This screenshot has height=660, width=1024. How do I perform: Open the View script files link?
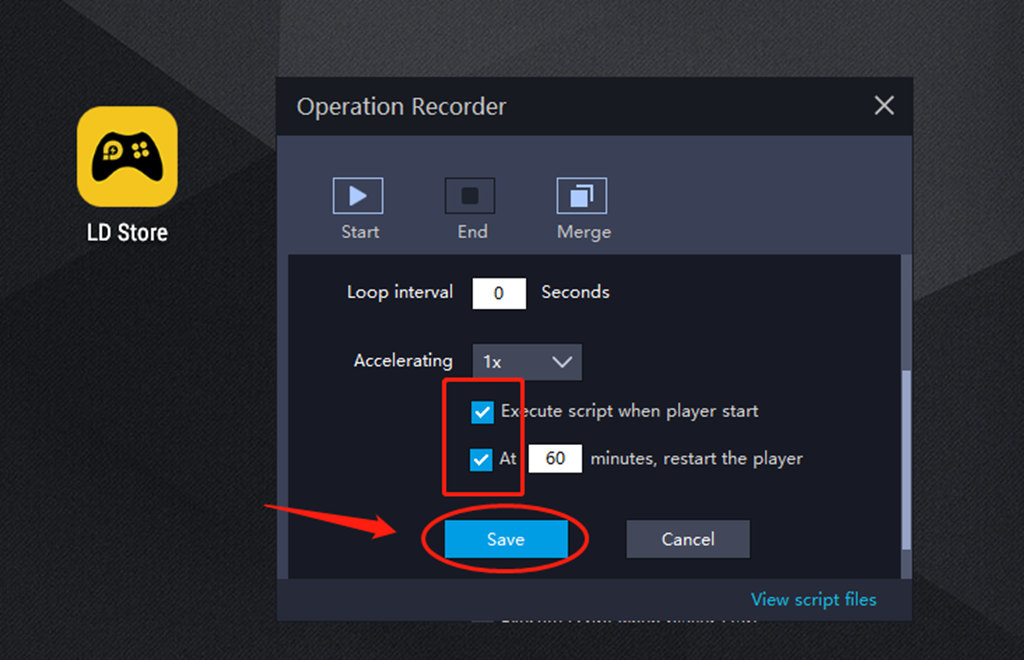[814, 599]
